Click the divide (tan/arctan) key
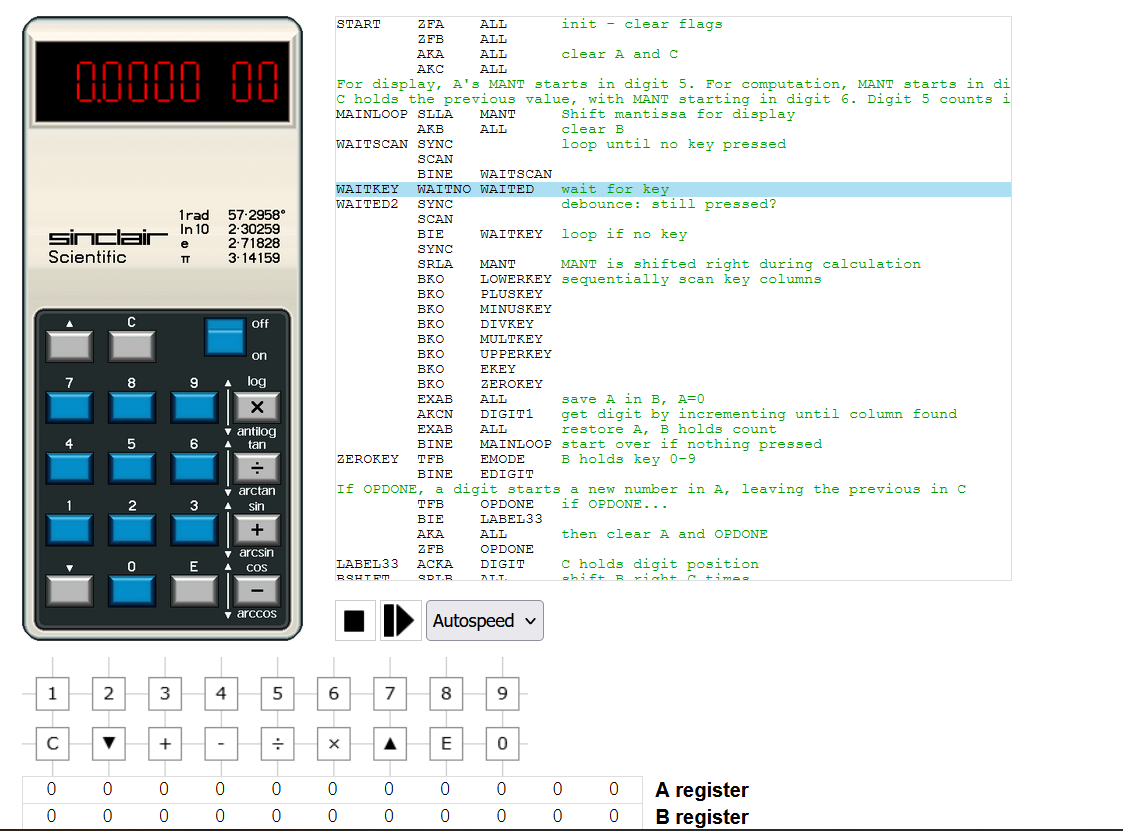This screenshot has height=831, width=1123. [x=257, y=469]
